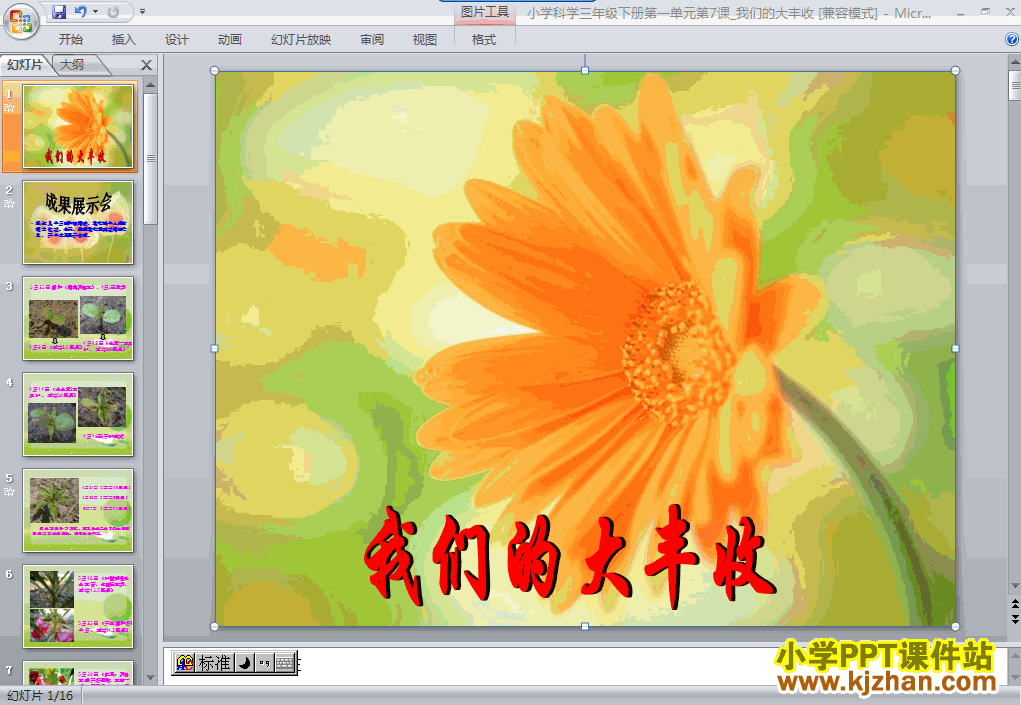1021x705 pixels.
Task: Click the thumbnail pane scroll down arrow
Action: [150, 678]
